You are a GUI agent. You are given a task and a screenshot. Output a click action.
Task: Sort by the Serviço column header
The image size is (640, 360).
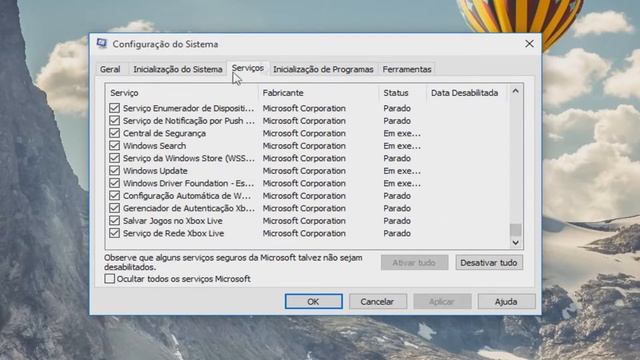[182, 93]
